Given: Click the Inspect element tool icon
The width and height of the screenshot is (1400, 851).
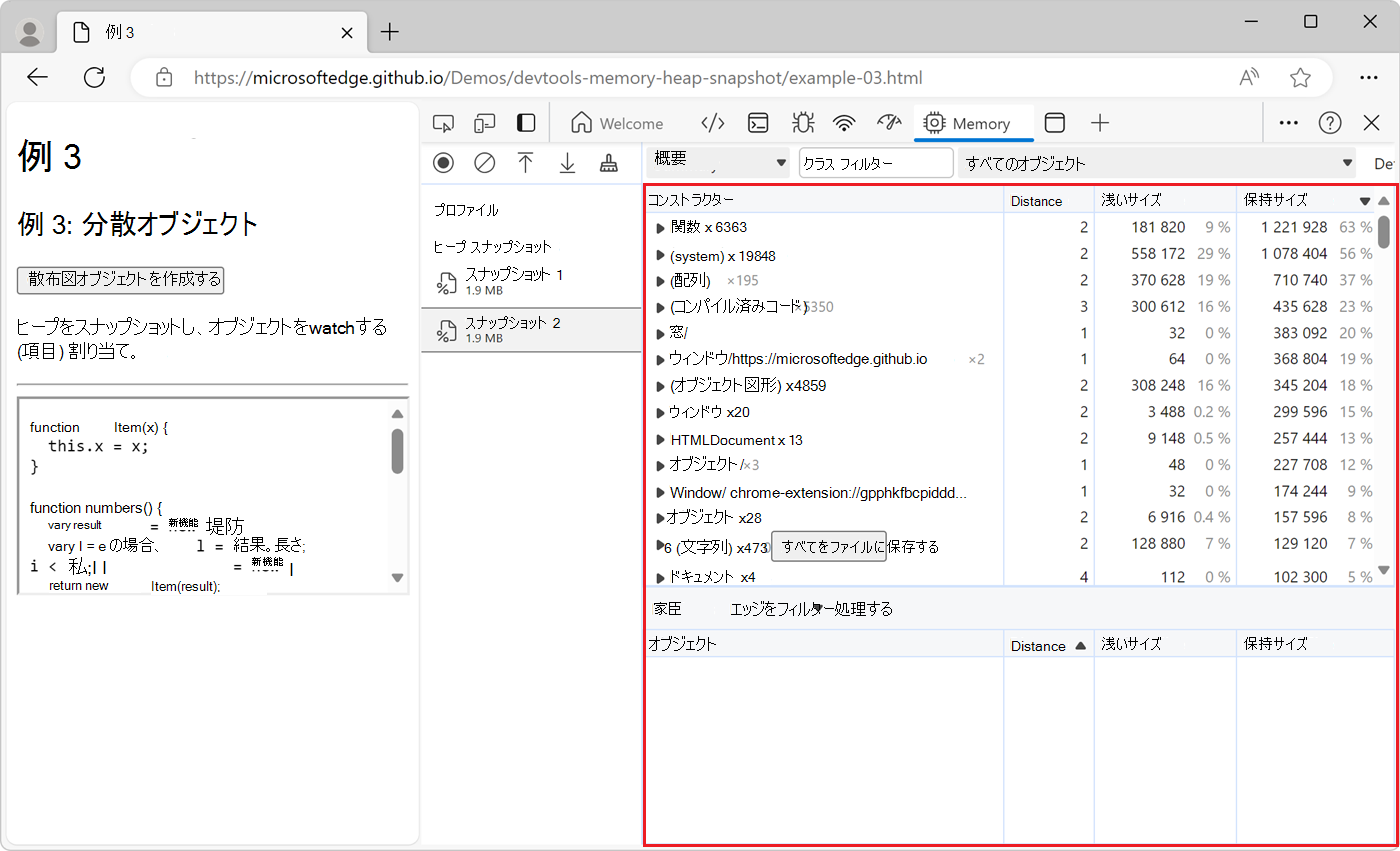Looking at the screenshot, I should pos(443,123).
